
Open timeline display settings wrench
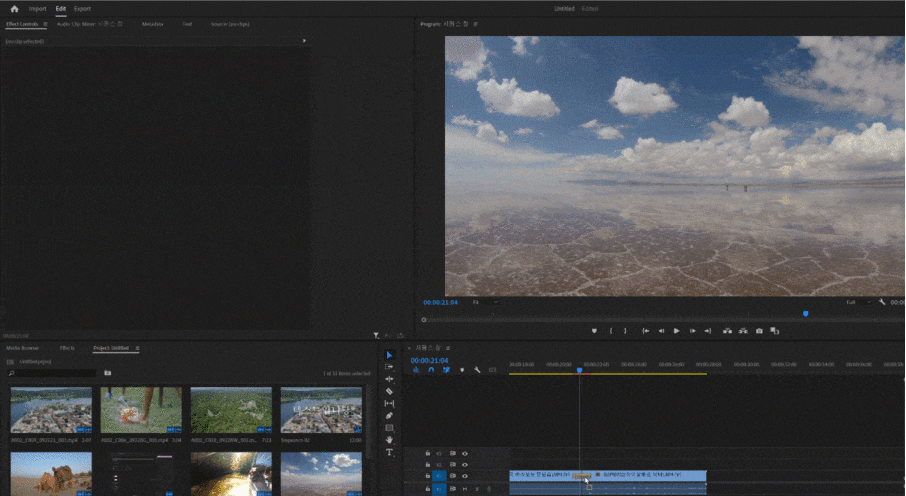click(477, 370)
